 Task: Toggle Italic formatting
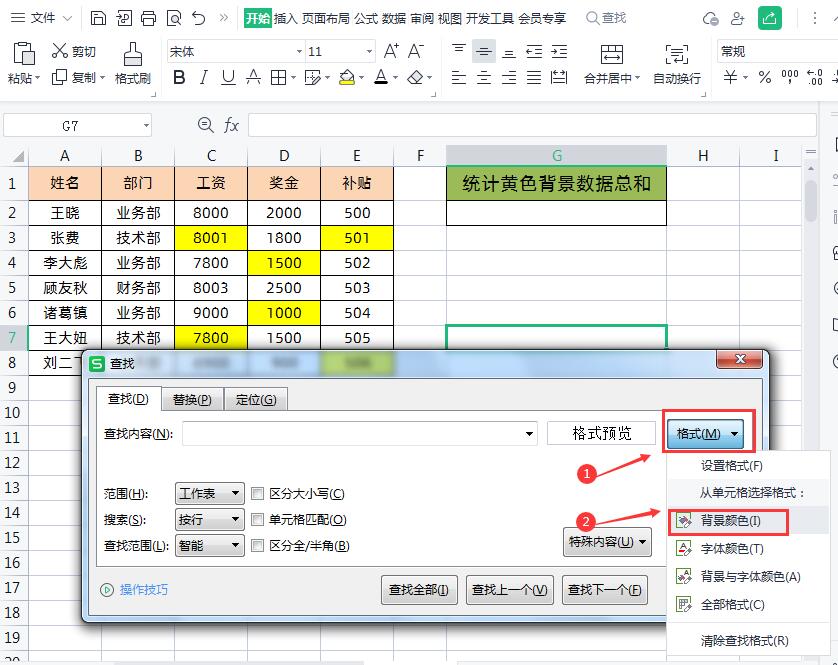pyautogui.click(x=204, y=78)
